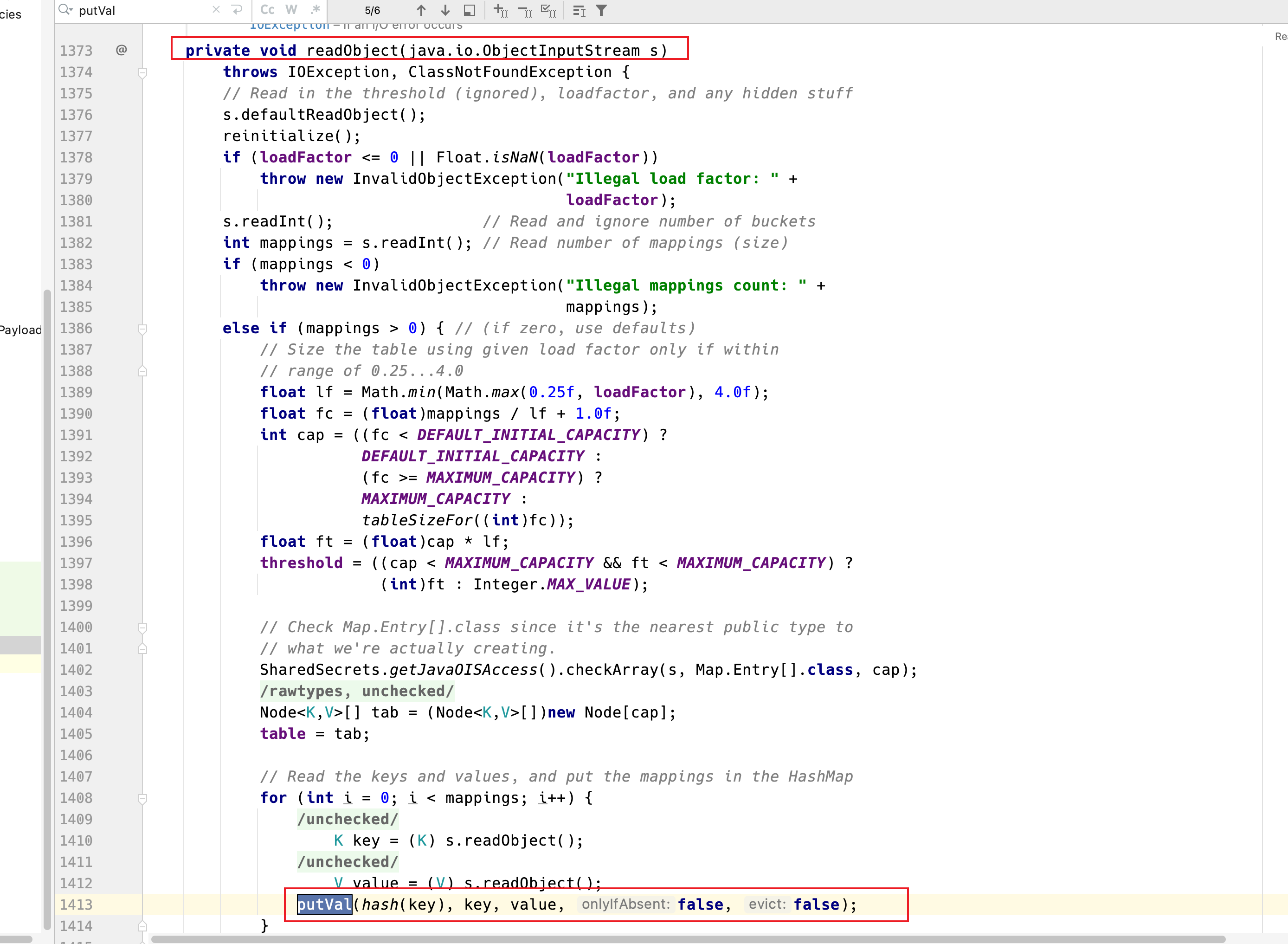Click the @ gutter marker on line 1373
Screen dimensions: 1288x944
tap(121, 50)
